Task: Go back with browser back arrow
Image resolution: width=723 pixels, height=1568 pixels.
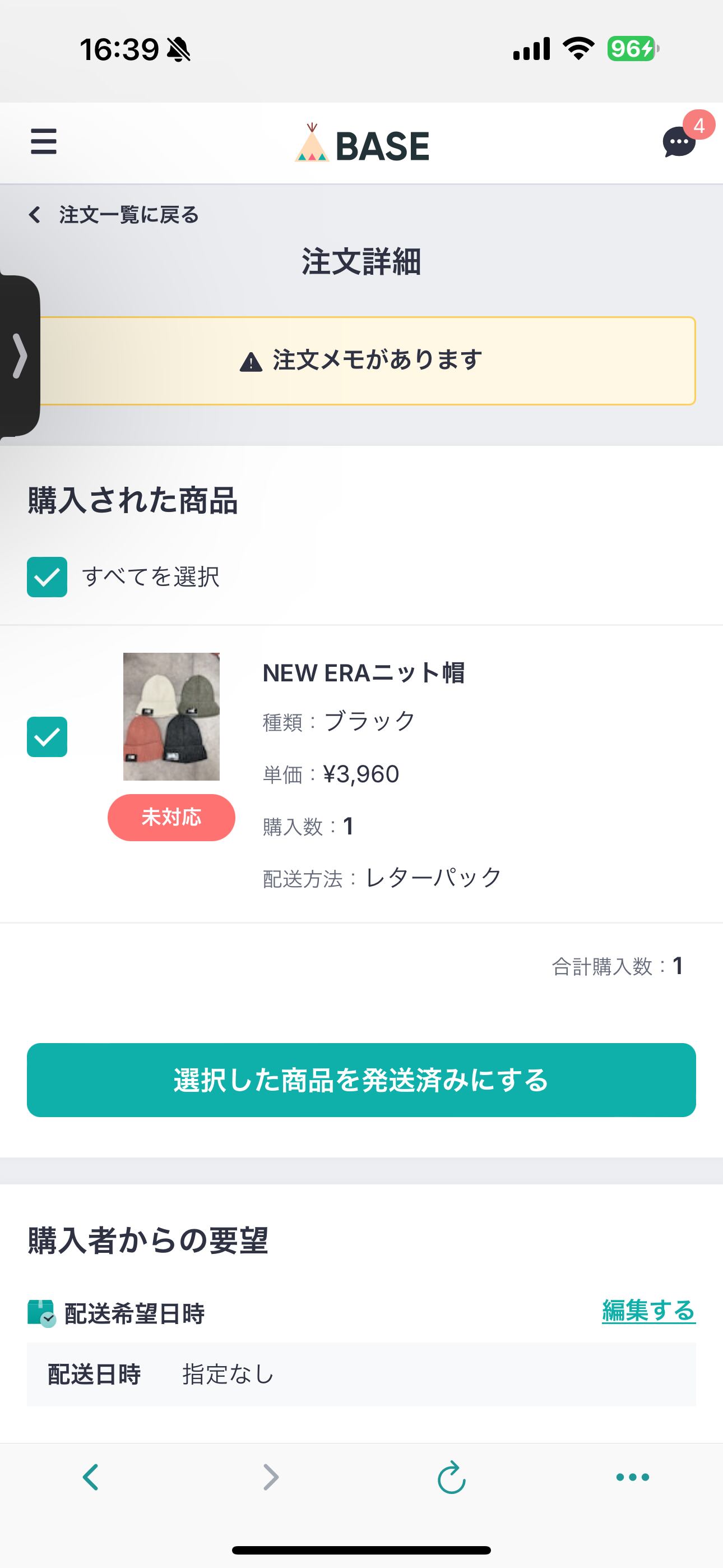Action: (x=91, y=1477)
